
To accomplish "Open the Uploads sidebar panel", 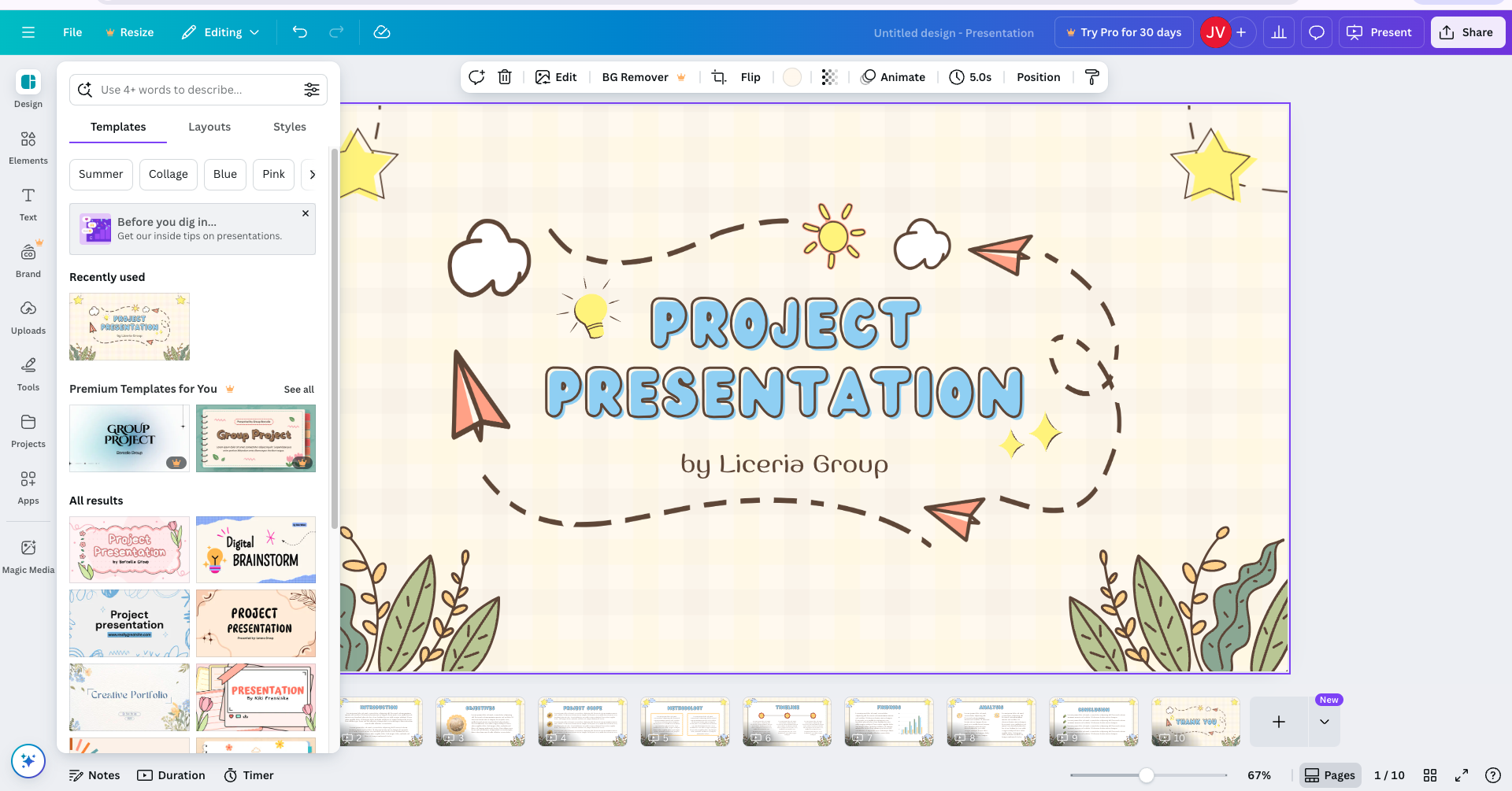I will point(28,318).
